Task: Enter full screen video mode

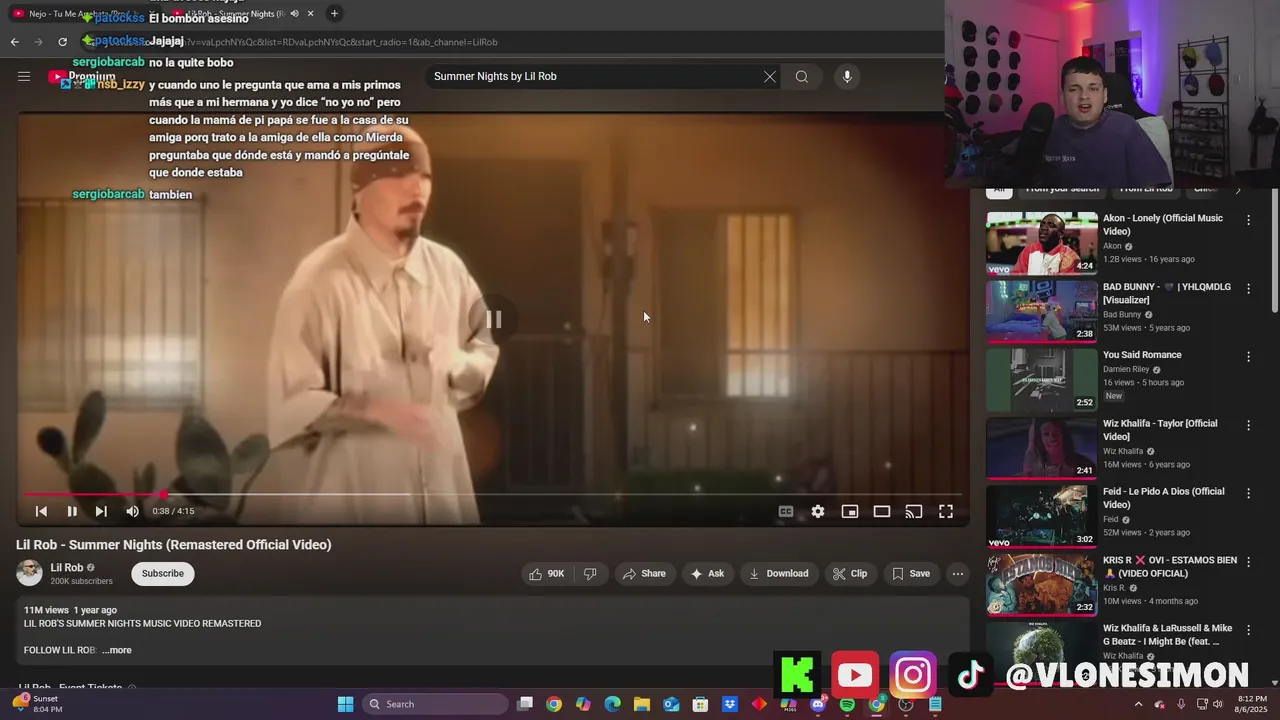Action: [946, 511]
